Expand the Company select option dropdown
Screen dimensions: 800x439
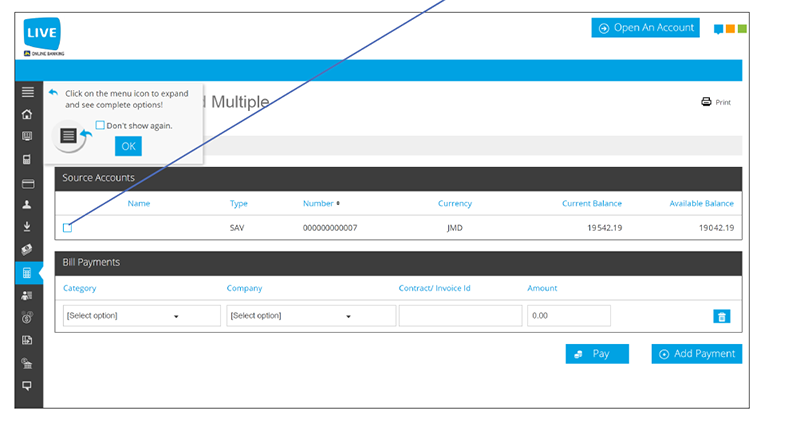click(x=311, y=316)
